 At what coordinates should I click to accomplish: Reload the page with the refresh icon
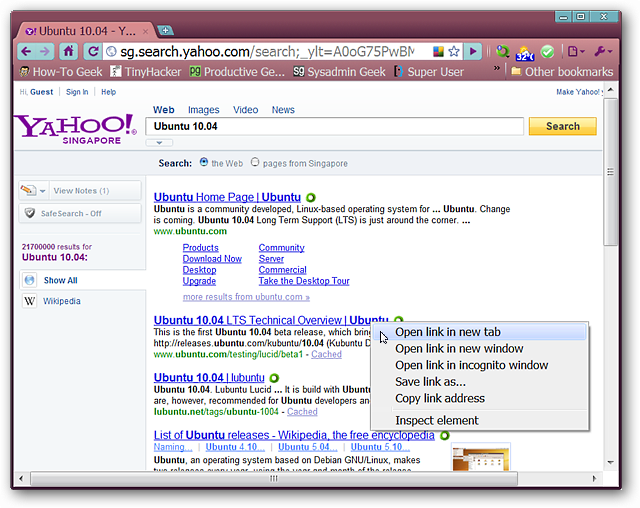(92, 51)
